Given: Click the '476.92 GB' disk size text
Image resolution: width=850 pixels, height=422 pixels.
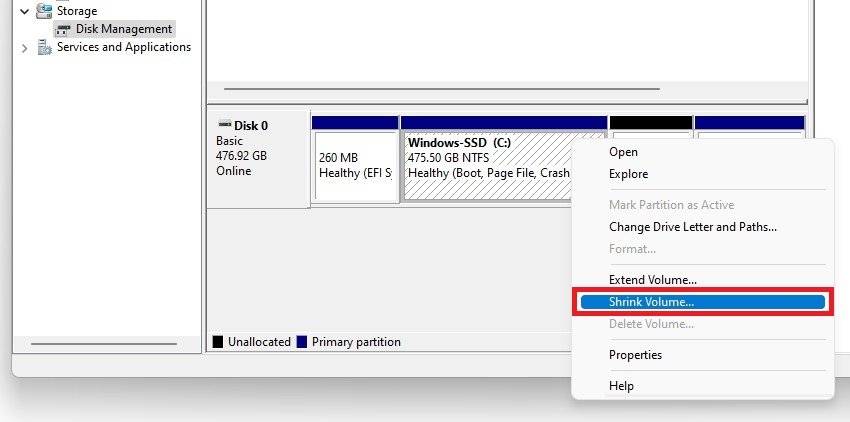Looking at the screenshot, I should tap(241, 156).
